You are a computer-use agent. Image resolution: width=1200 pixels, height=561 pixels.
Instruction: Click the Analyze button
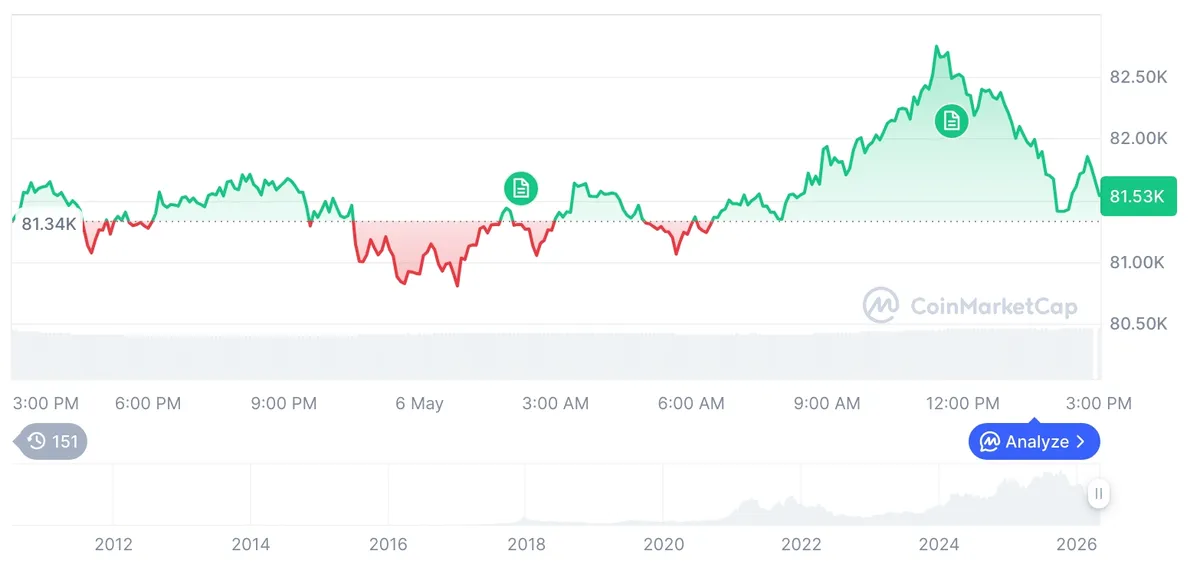pos(1034,441)
